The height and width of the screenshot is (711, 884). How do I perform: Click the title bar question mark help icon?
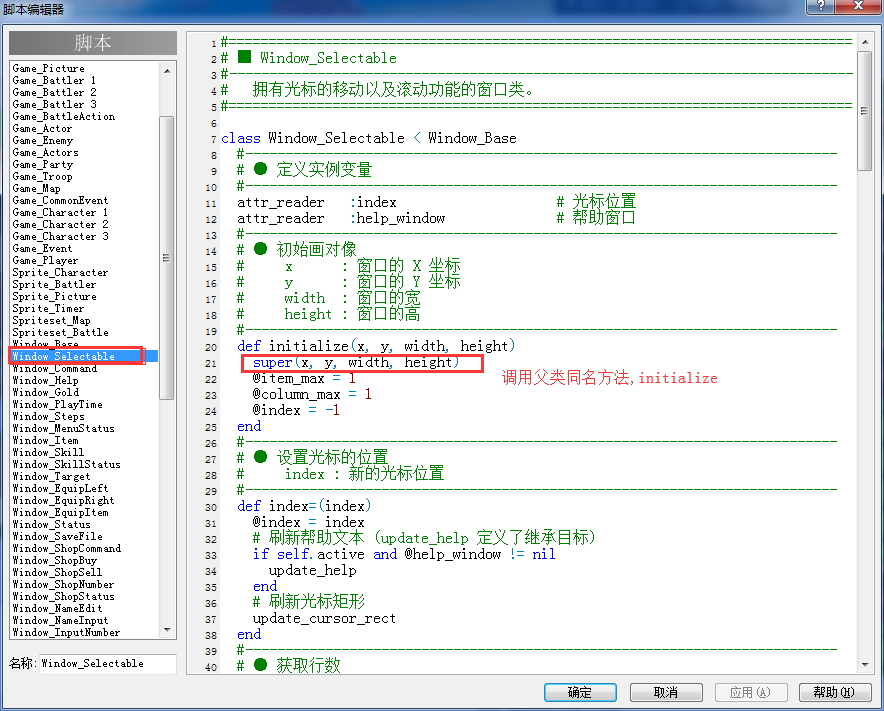point(821,6)
